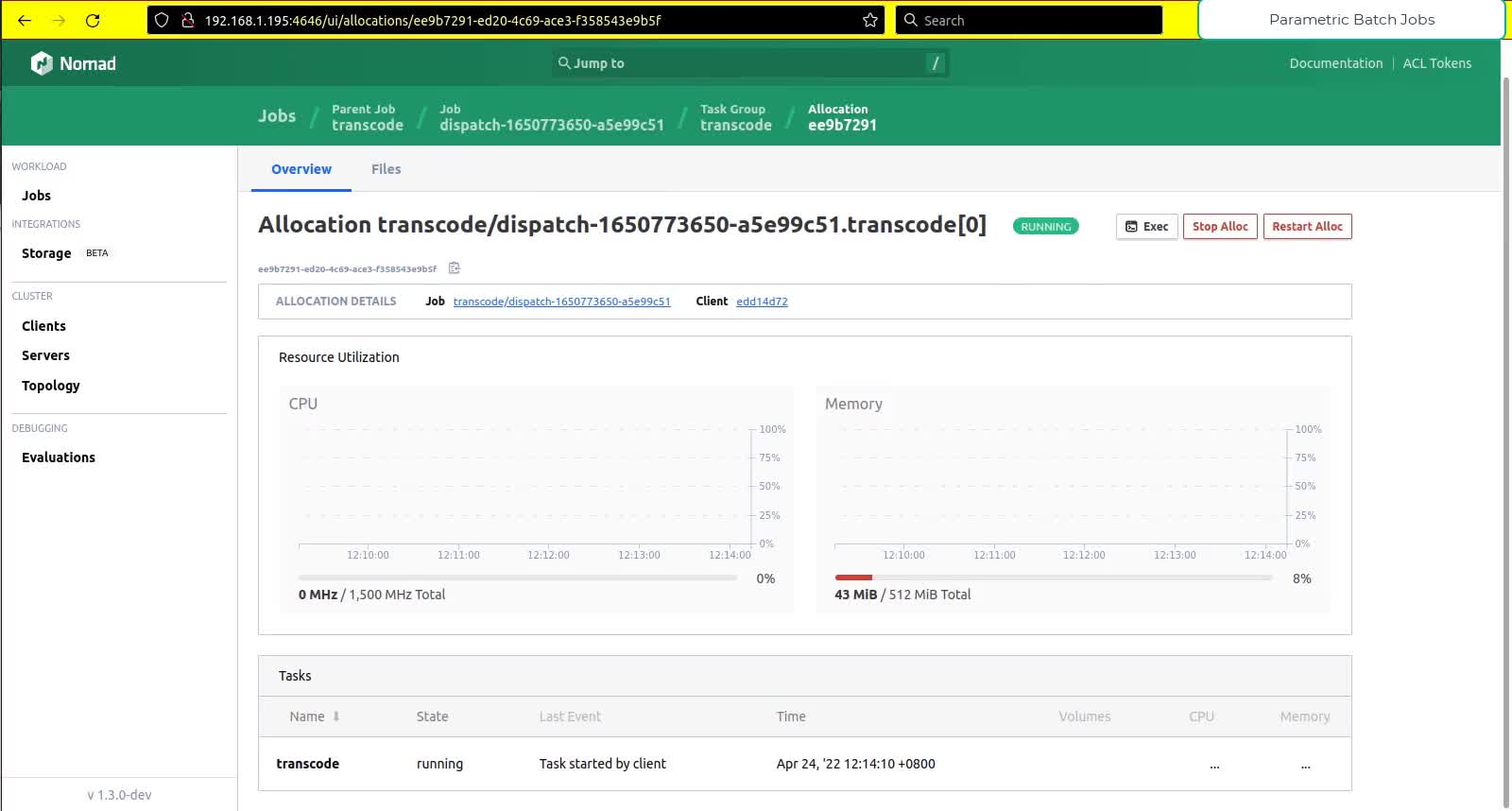The image size is (1512, 811).
Task: Open Topology in the sidebar
Action: (x=51, y=386)
